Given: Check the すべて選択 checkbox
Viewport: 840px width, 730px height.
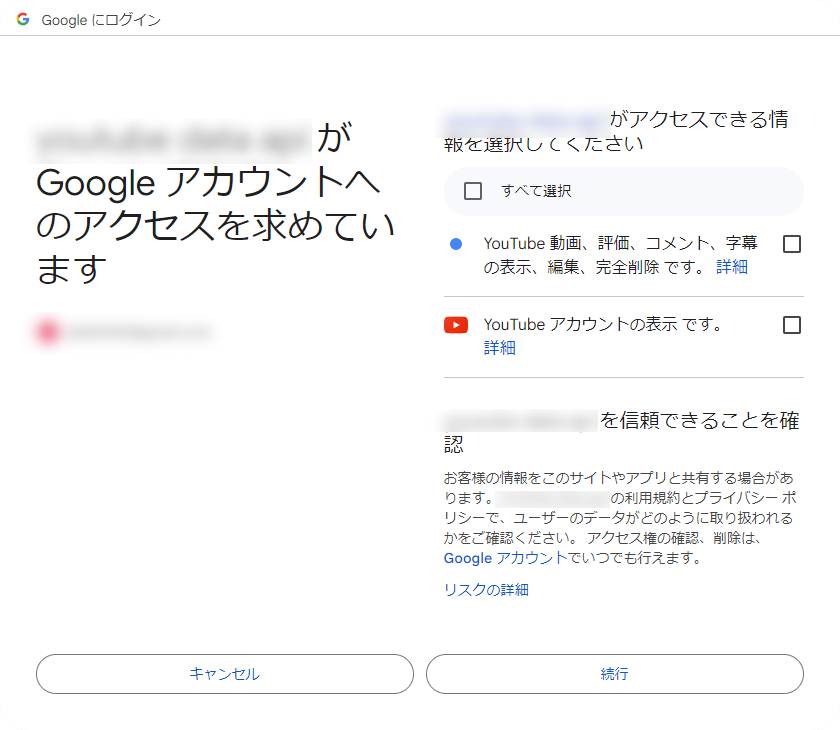Looking at the screenshot, I should click(472, 191).
